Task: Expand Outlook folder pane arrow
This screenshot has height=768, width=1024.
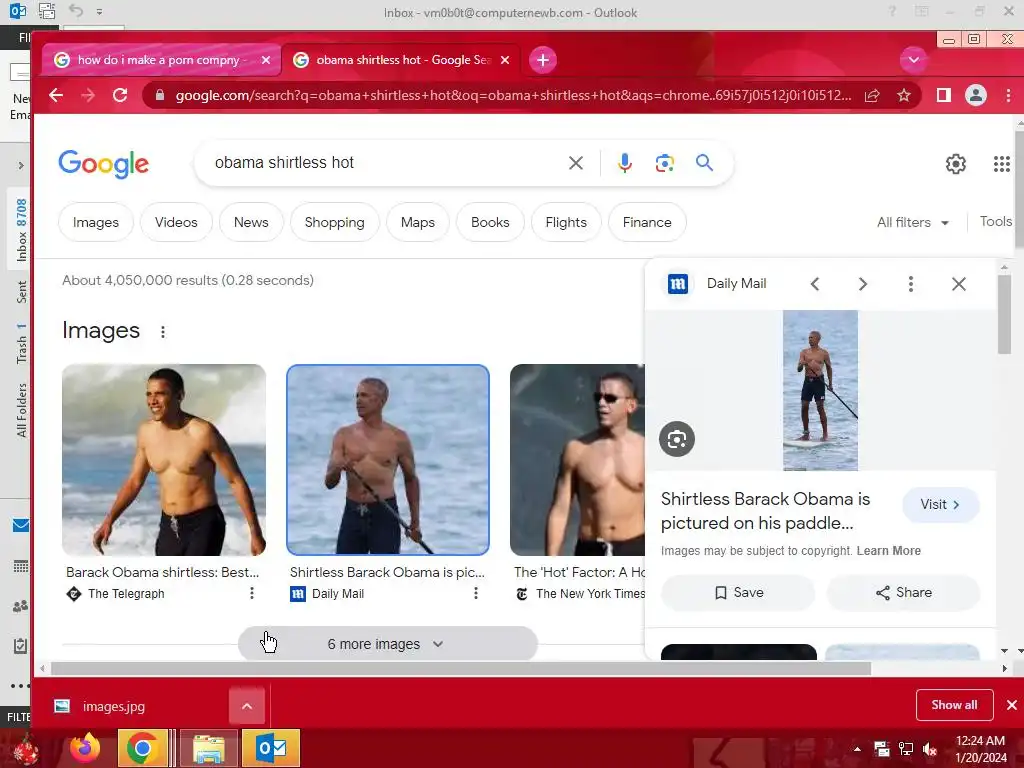Action: (x=21, y=166)
